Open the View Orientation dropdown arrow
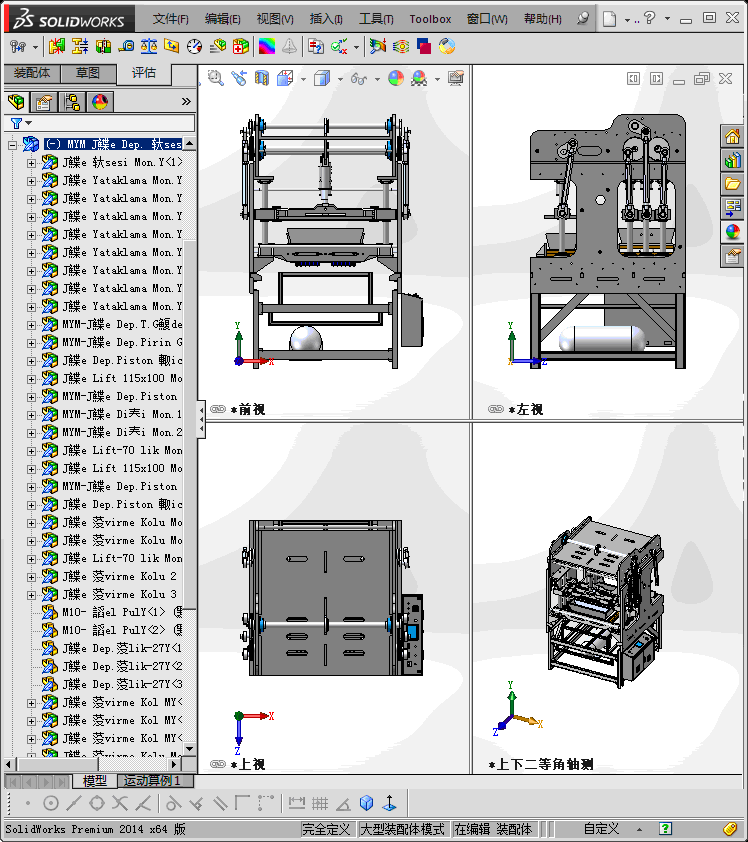Screen dimensions: 748x842 303,79
